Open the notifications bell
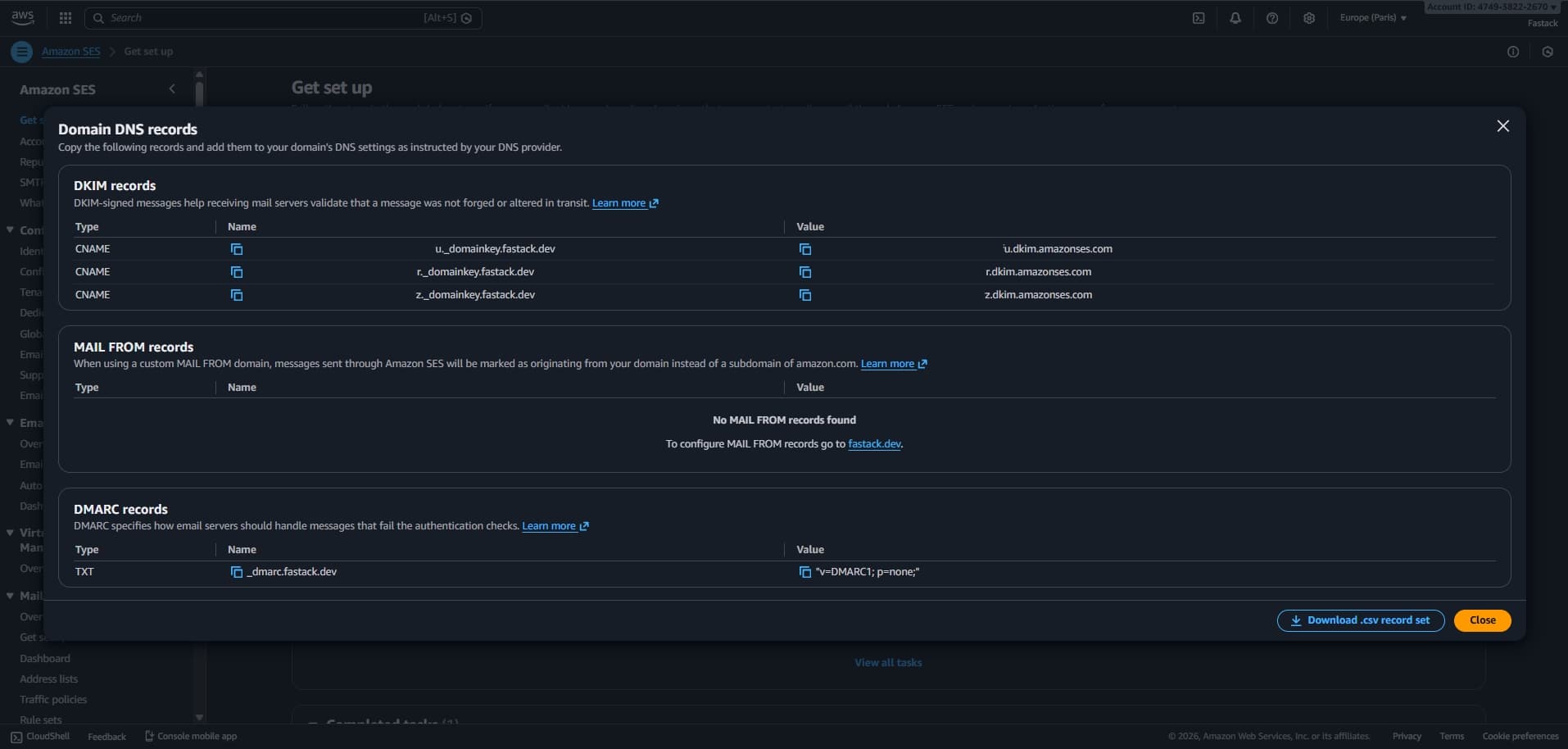 [x=1235, y=18]
